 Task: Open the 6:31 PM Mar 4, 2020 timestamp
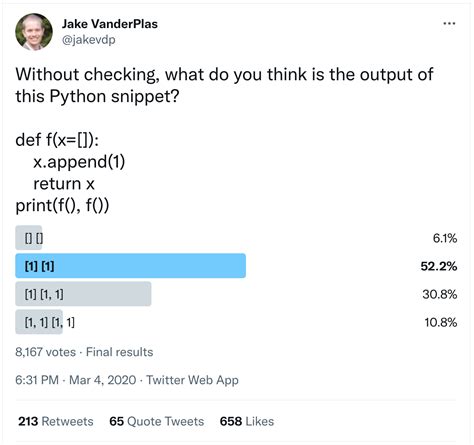pyautogui.click(x=76, y=380)
